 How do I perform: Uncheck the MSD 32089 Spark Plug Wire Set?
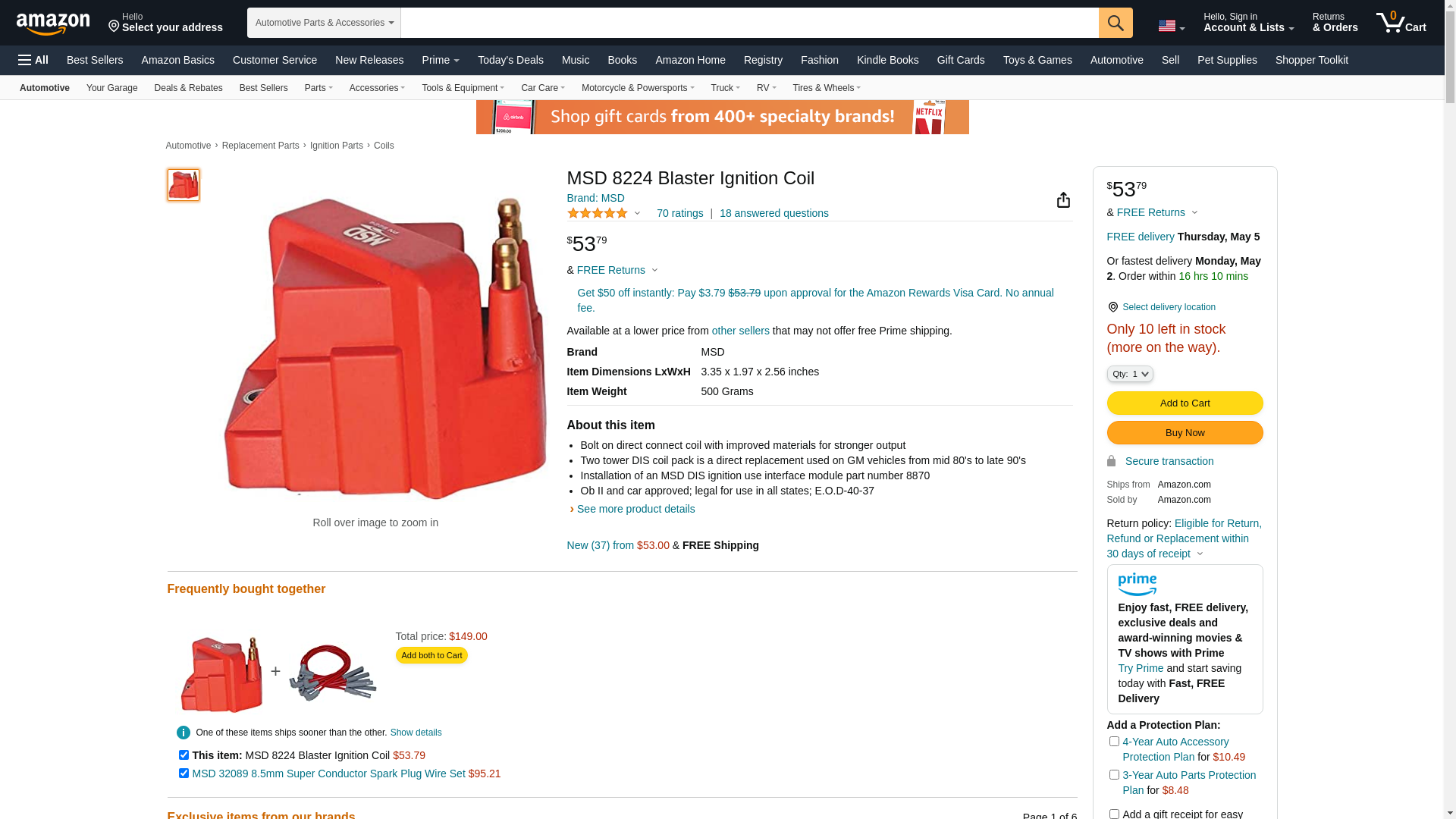(x=184, y=773)
